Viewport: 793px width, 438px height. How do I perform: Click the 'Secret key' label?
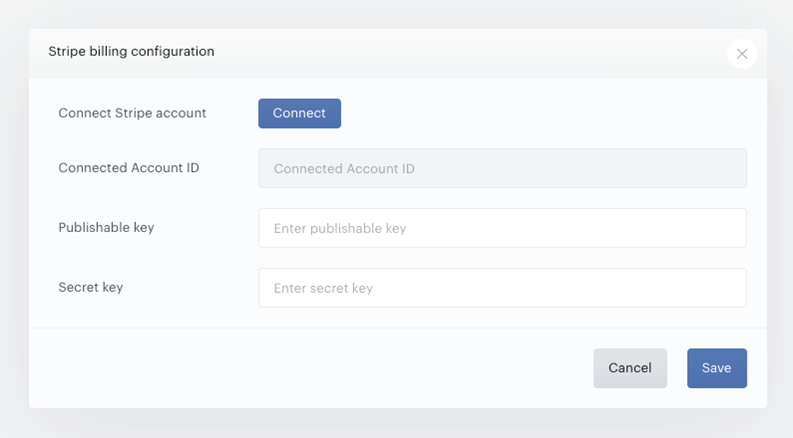click(x=91, y=287)
